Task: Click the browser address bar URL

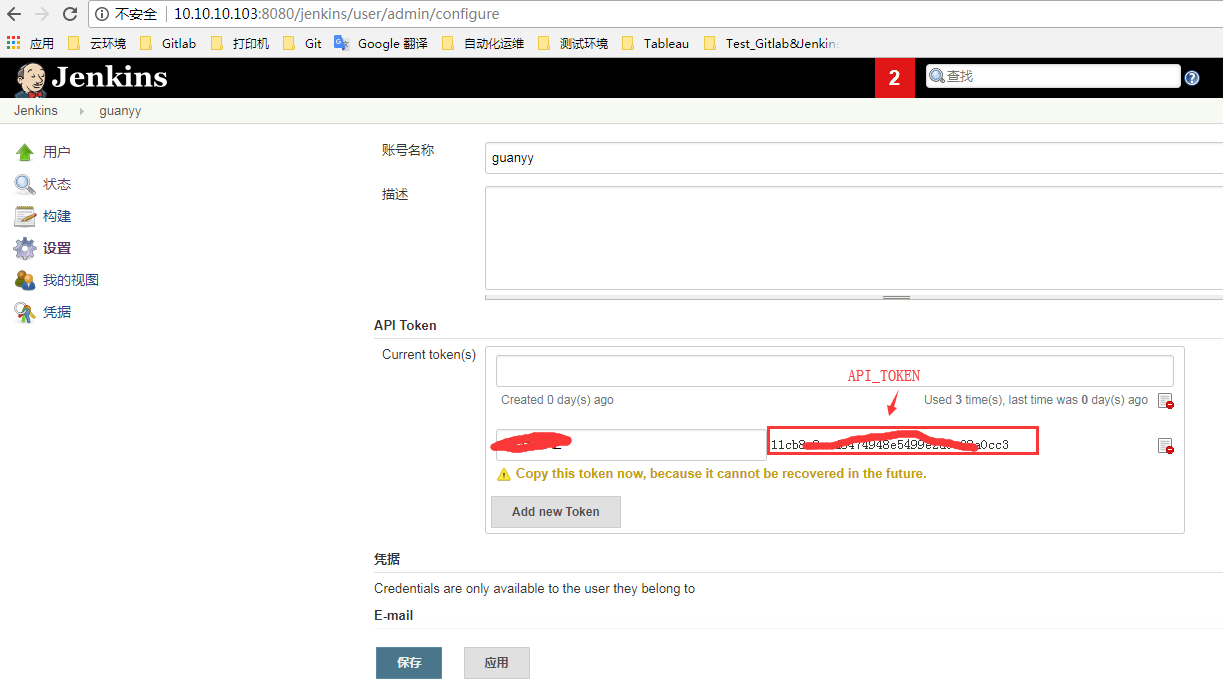Action: 337,14
